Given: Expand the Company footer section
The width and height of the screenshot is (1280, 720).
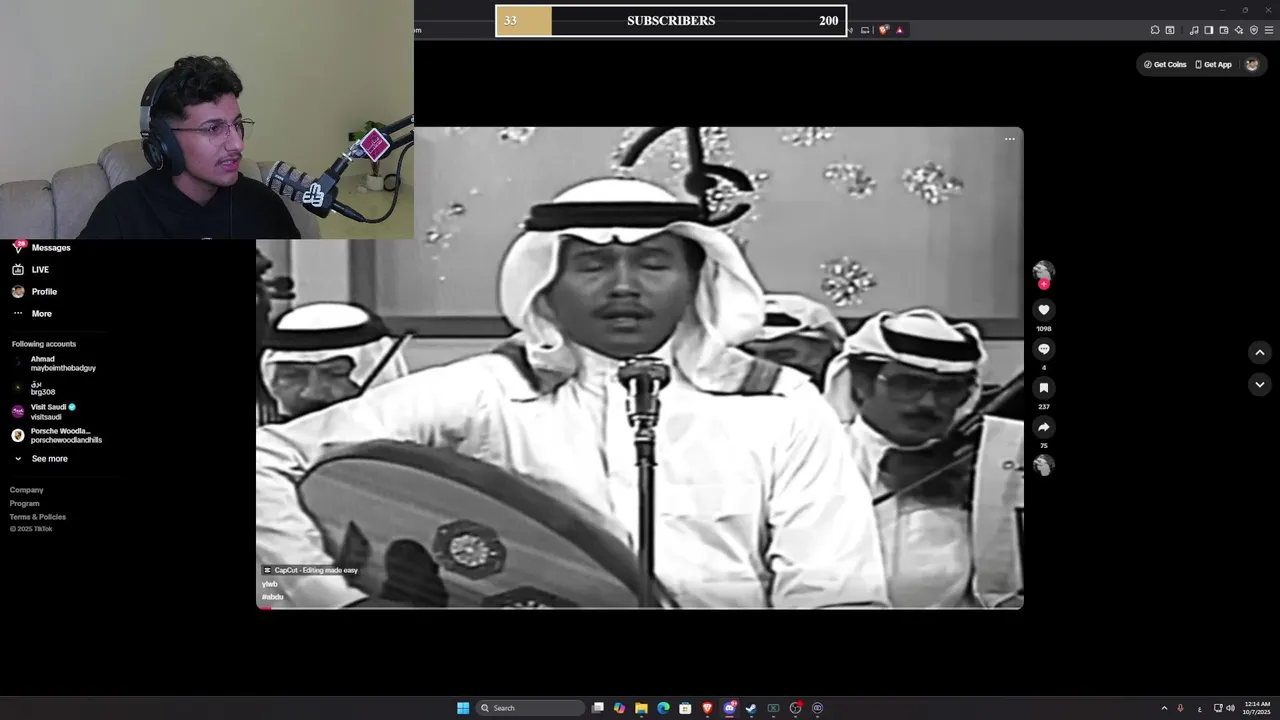Looking at the screenshot, I should click(27, 490).
